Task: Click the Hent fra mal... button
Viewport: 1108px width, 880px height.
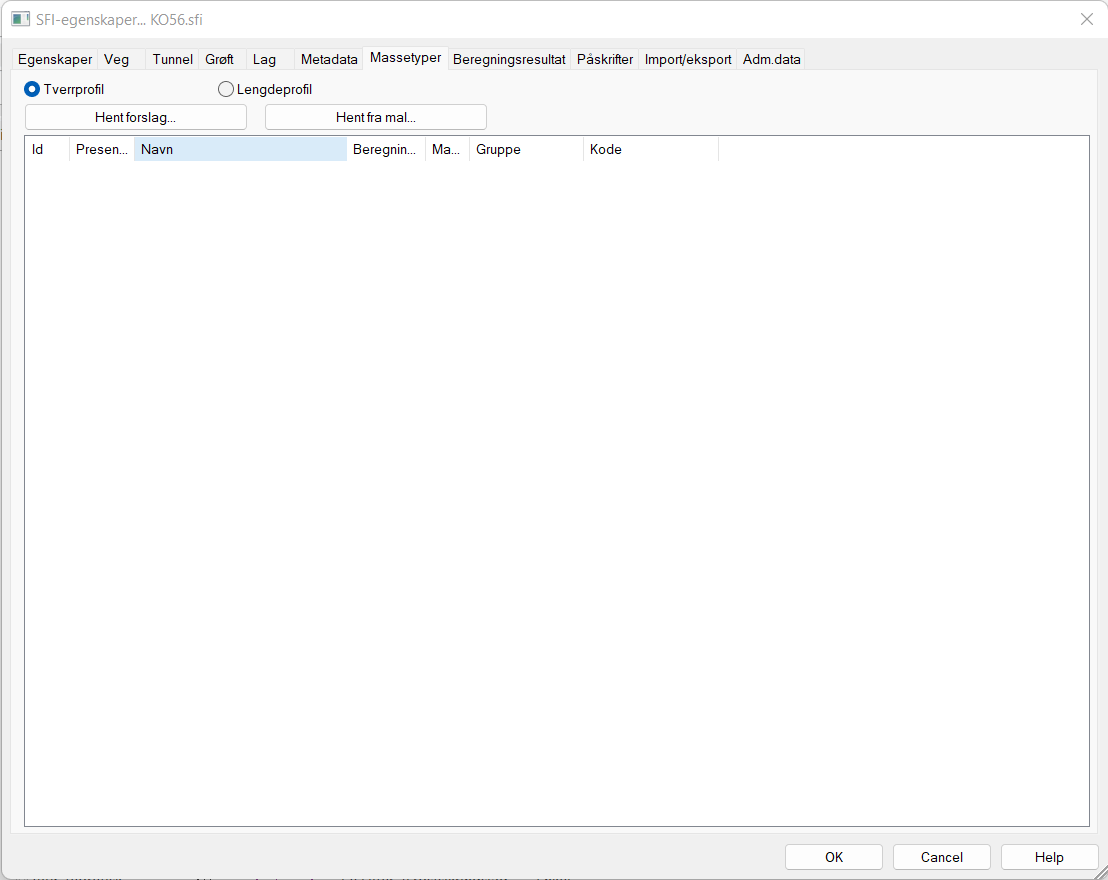Action: tap(375, 117)
